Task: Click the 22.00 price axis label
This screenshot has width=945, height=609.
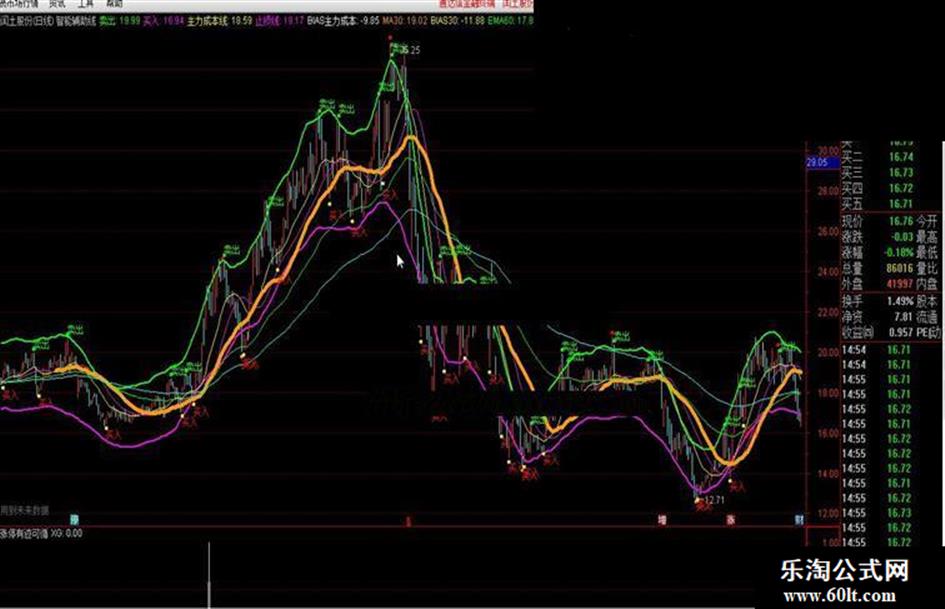Action: coord(828,312)
